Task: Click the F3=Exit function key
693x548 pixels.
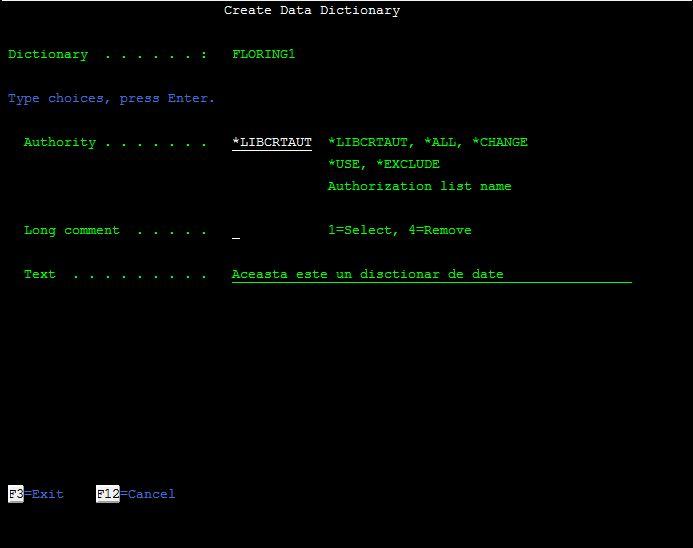Action: click(x=36, y=494)
